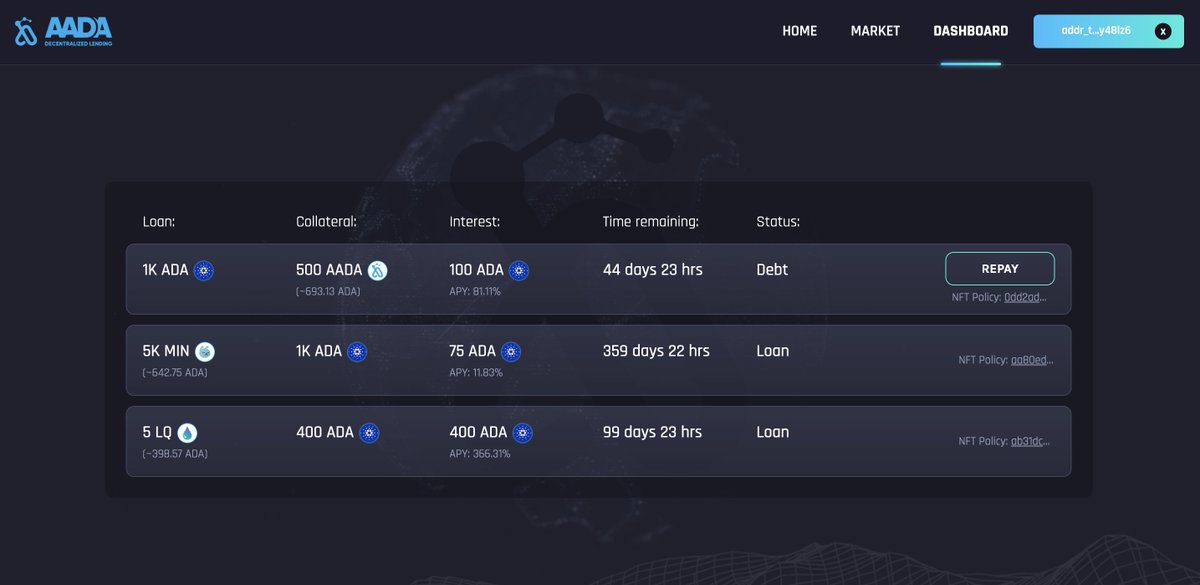This screenshot has width=1200, height=585.
Task: Click the '5 LQ' loan amount
Action: coord(157,432)
